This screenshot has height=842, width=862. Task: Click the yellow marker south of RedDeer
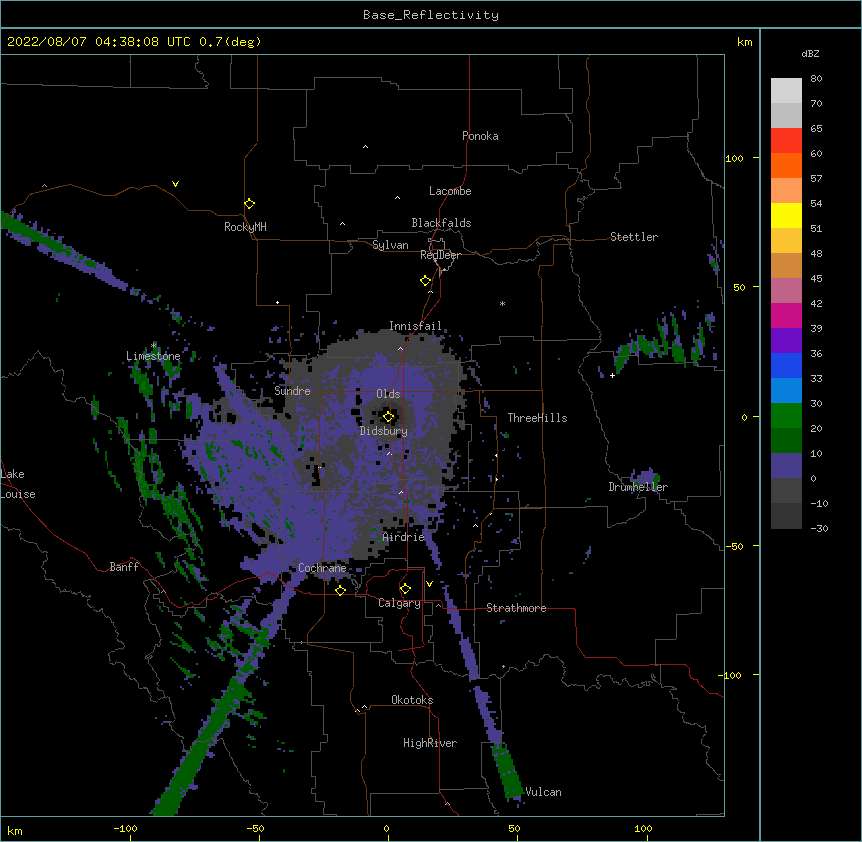click(x=426, y=281)
